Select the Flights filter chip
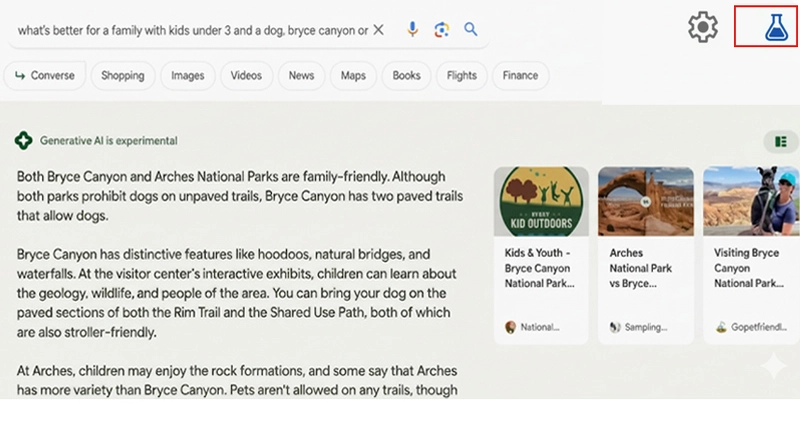 point(461,76)
